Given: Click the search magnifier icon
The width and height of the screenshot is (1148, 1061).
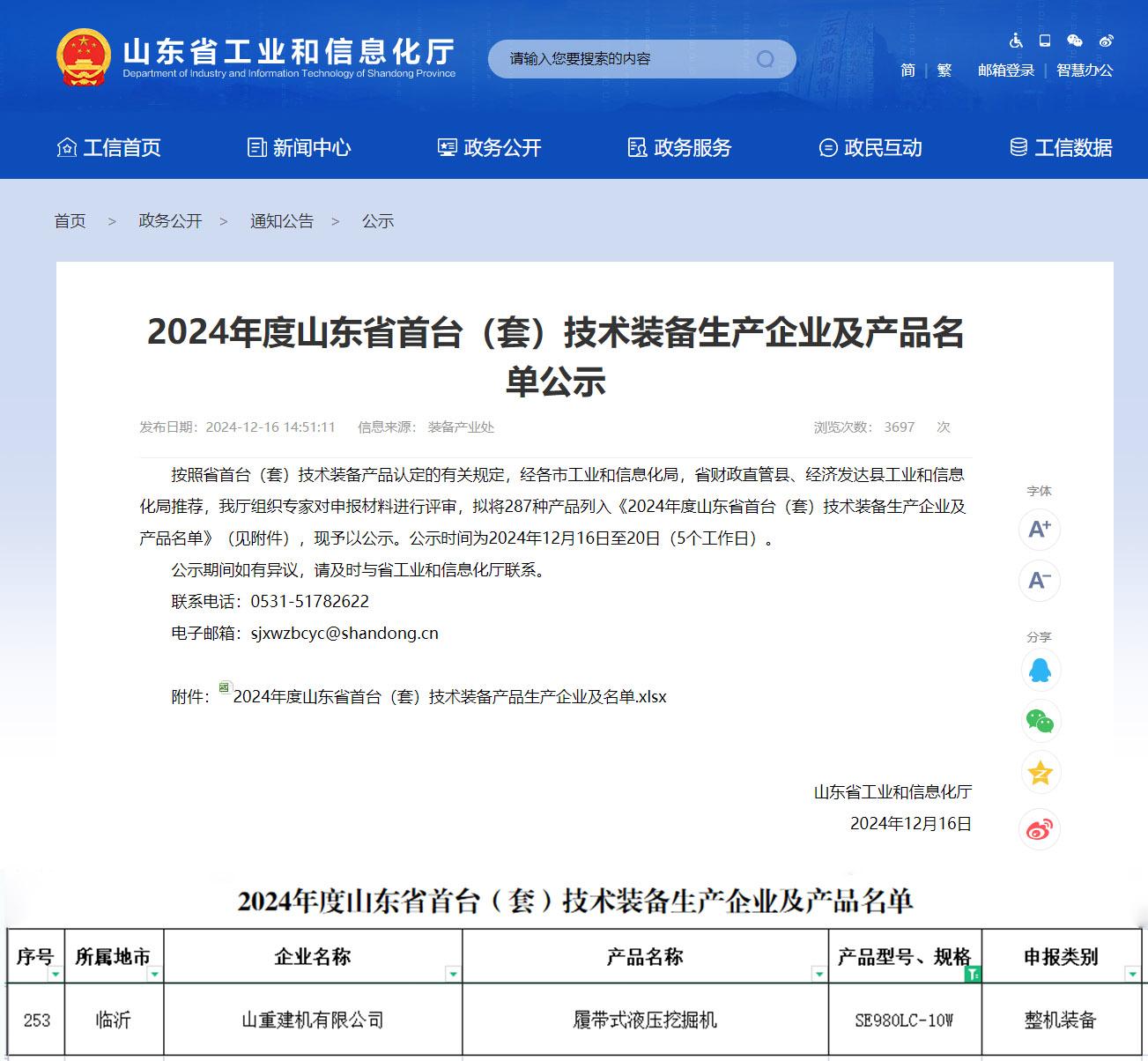Looking at the screenshot, I should coord(766,58).
